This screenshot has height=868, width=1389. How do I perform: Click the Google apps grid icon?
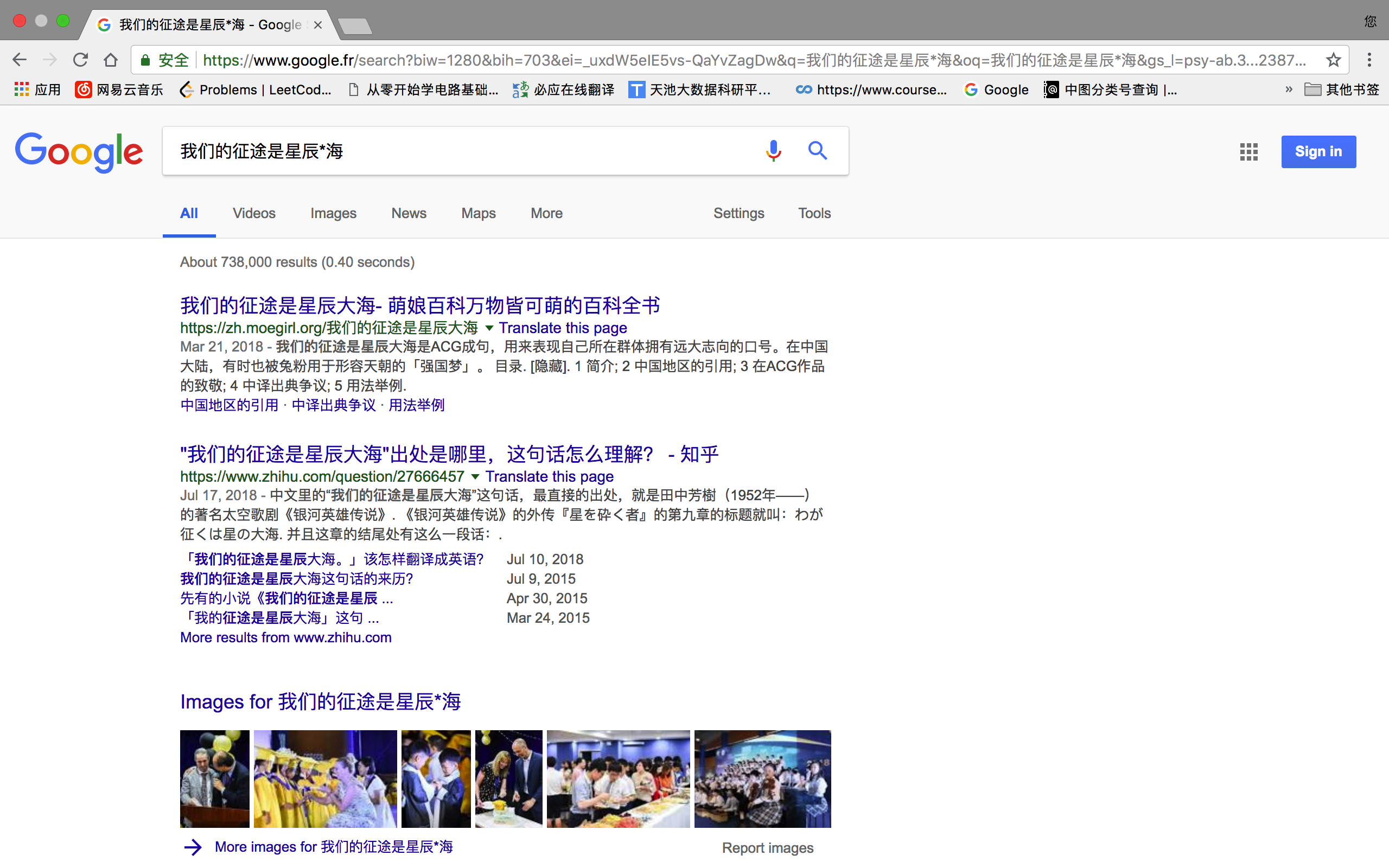click(1249, 151)
